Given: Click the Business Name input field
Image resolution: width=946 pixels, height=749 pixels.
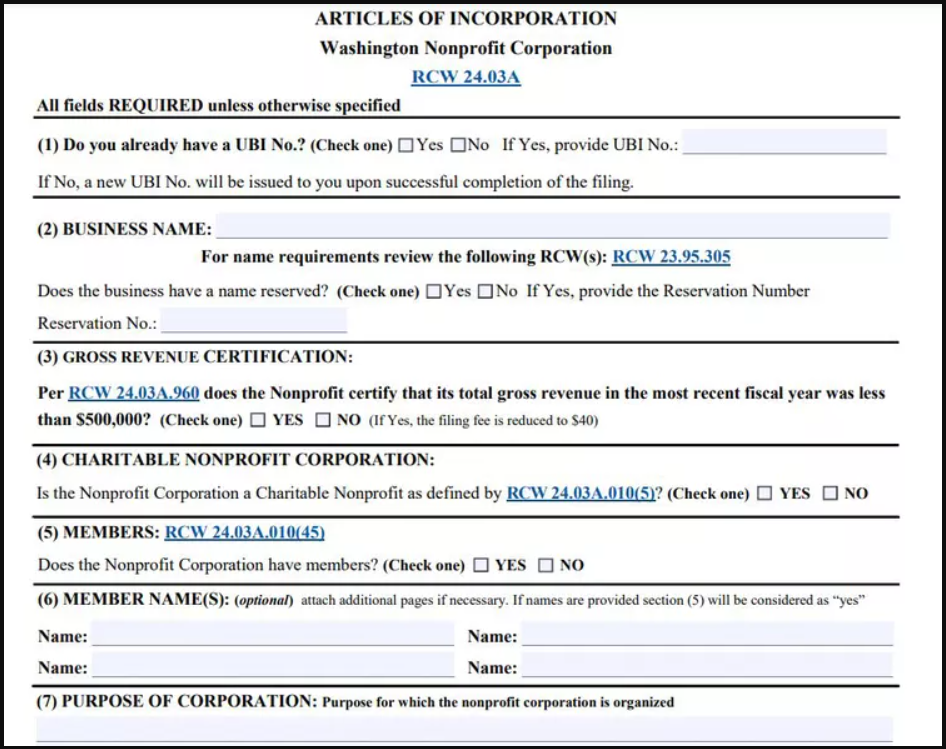Looking at the screenshot, I should point(553,226).
